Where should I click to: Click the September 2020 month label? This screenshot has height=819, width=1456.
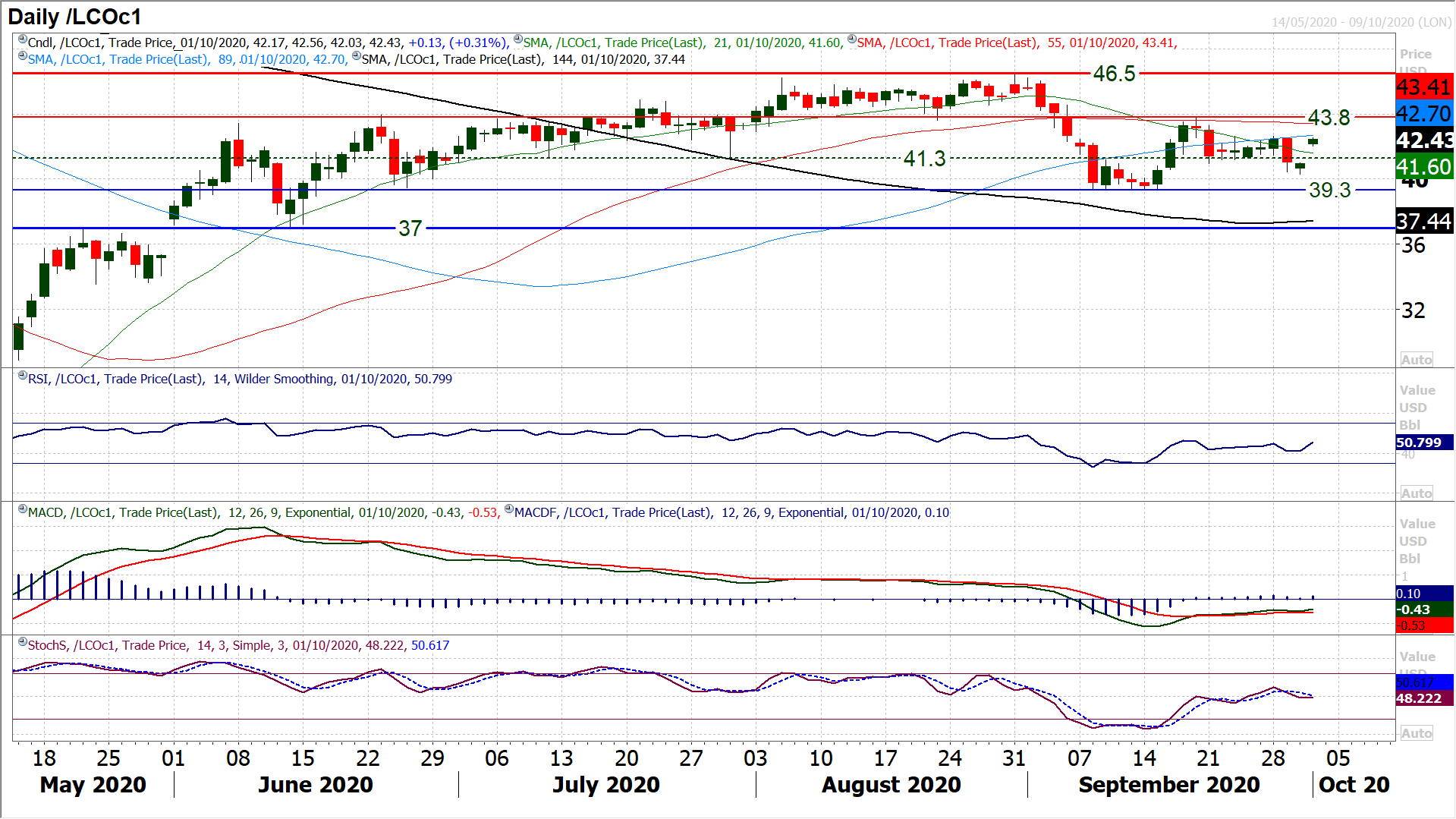[1169, 785]
